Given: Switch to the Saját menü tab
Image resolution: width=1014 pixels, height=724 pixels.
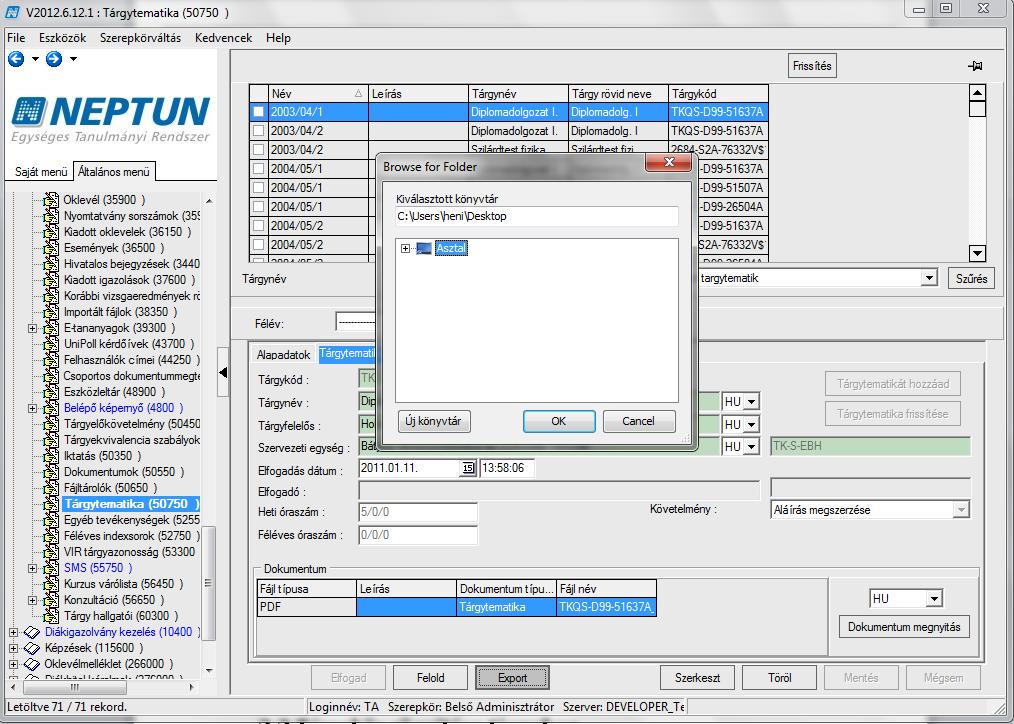Looking at the screenshot, I should (41, 171).
